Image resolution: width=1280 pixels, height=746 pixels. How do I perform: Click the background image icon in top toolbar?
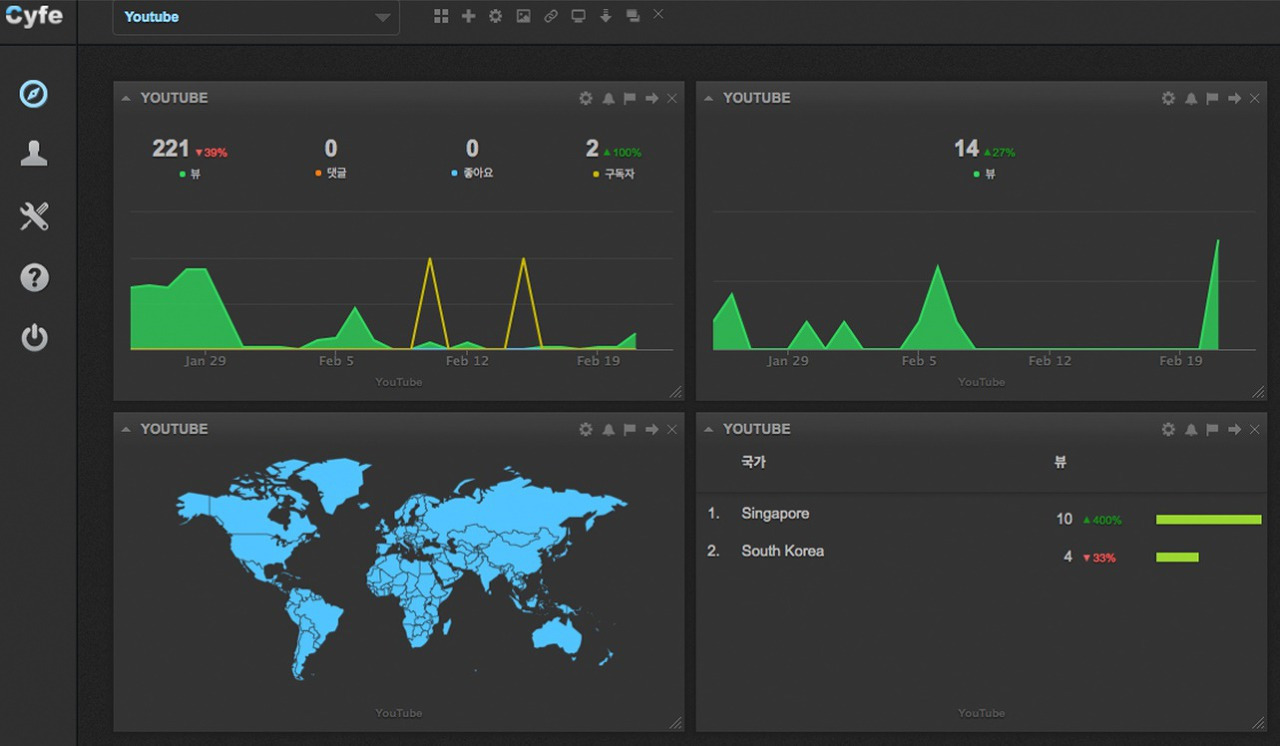[523, 16]
